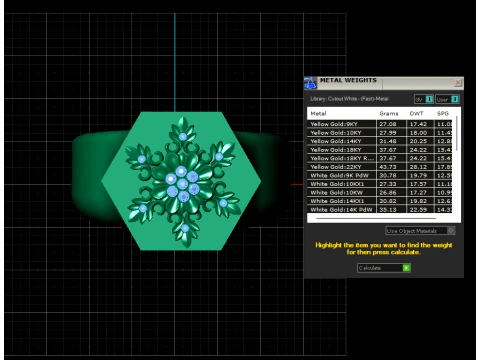
Task: Select the White Gold:9K PdW row
Action: pyautogui.click(x=380, y=175)
